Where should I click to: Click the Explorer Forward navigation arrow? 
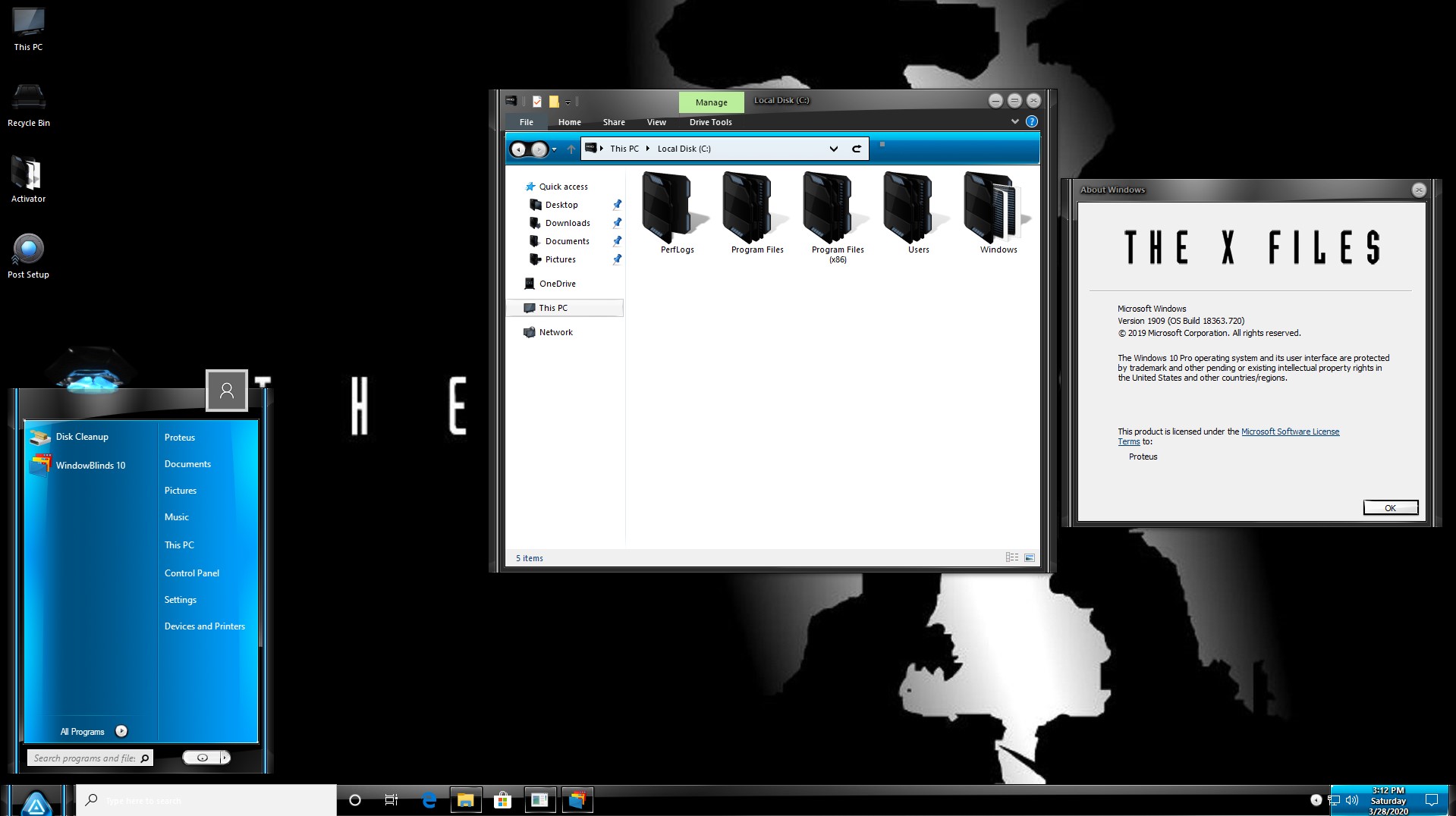[539, 149]
